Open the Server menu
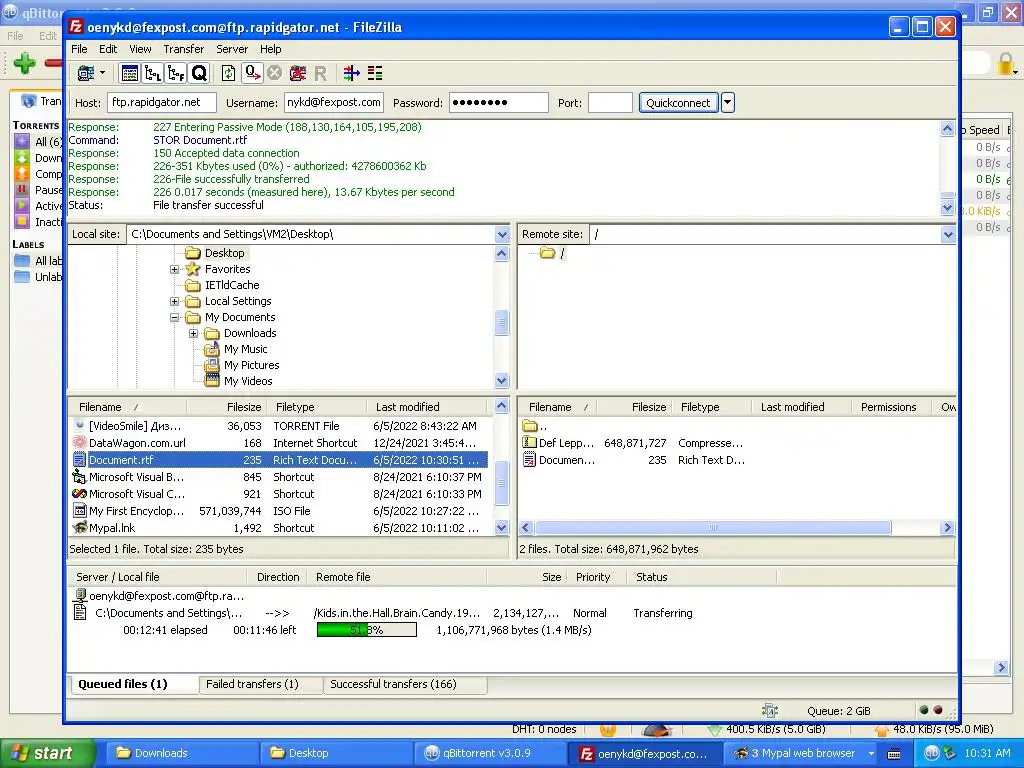The image size is (1024, 768). click(x=232, y=49)
